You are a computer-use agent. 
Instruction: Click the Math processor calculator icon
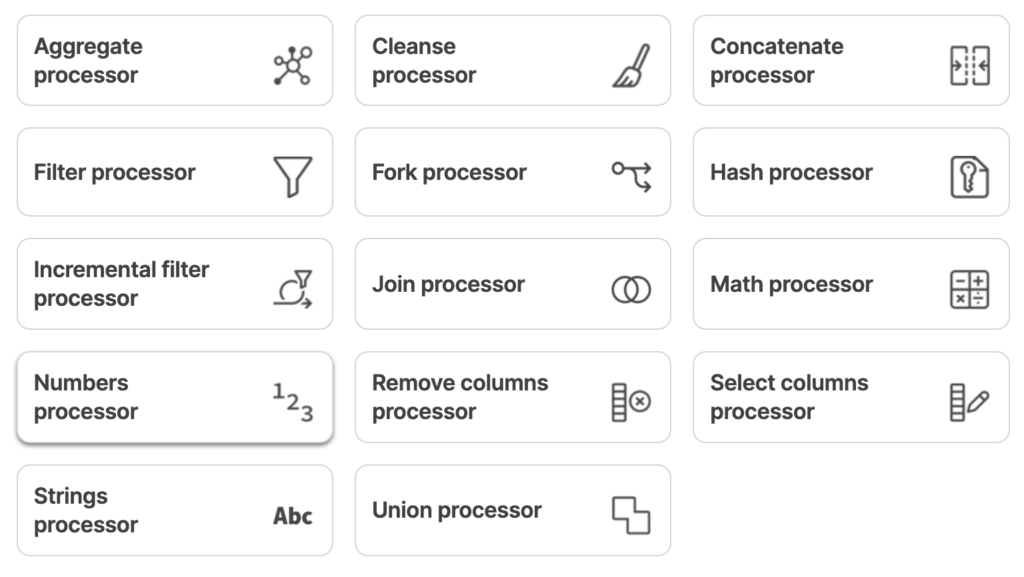tap(970, 289)
